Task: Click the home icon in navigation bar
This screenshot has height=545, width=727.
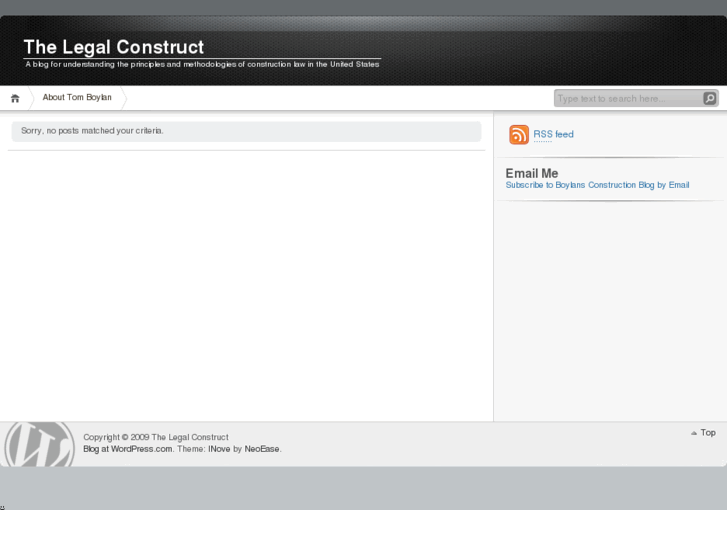Action: pos(15,98)
